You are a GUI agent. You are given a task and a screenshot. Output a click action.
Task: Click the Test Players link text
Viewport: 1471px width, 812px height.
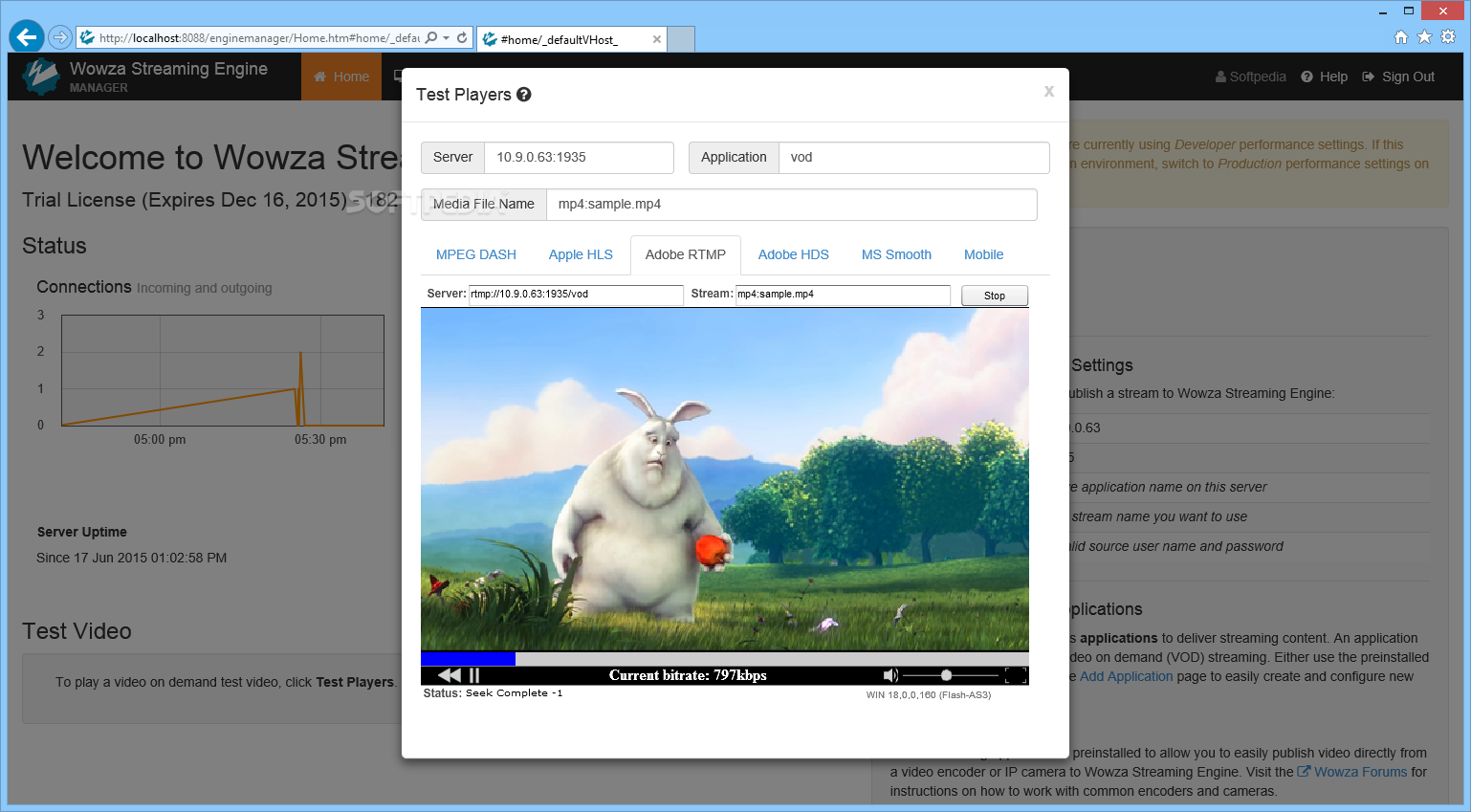pos(355,682)
